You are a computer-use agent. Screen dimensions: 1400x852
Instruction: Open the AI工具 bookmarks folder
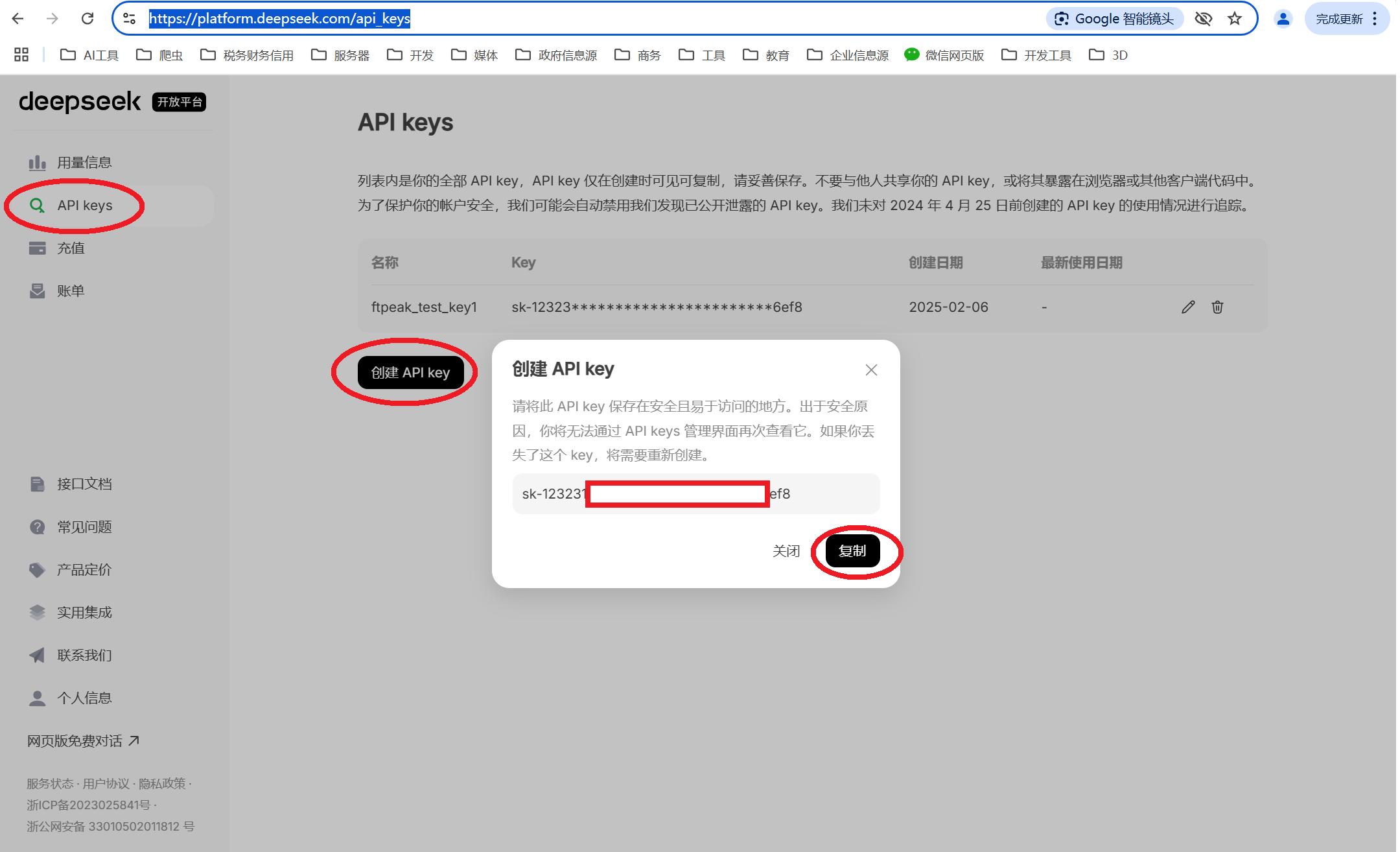(x=89, y=56)
